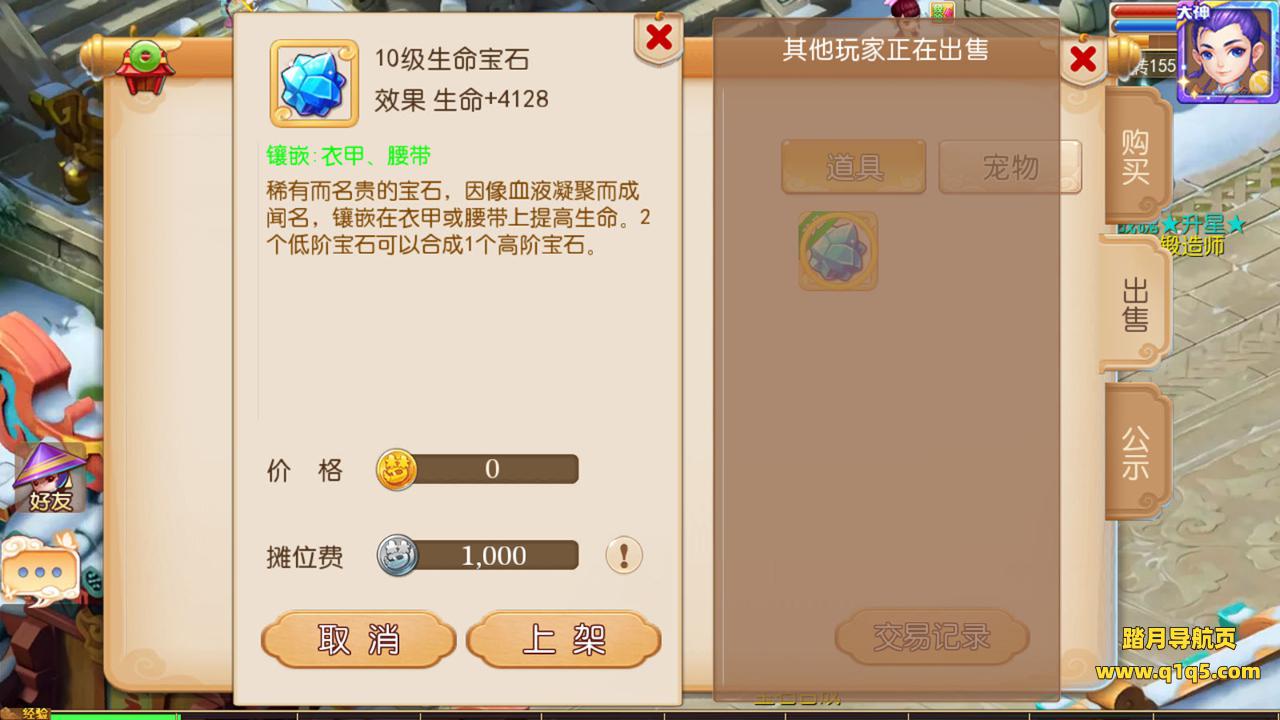Click the silver coin icon beside 摊位费
Viewport: 1280px width, 720px height.
tap(396, 555)
